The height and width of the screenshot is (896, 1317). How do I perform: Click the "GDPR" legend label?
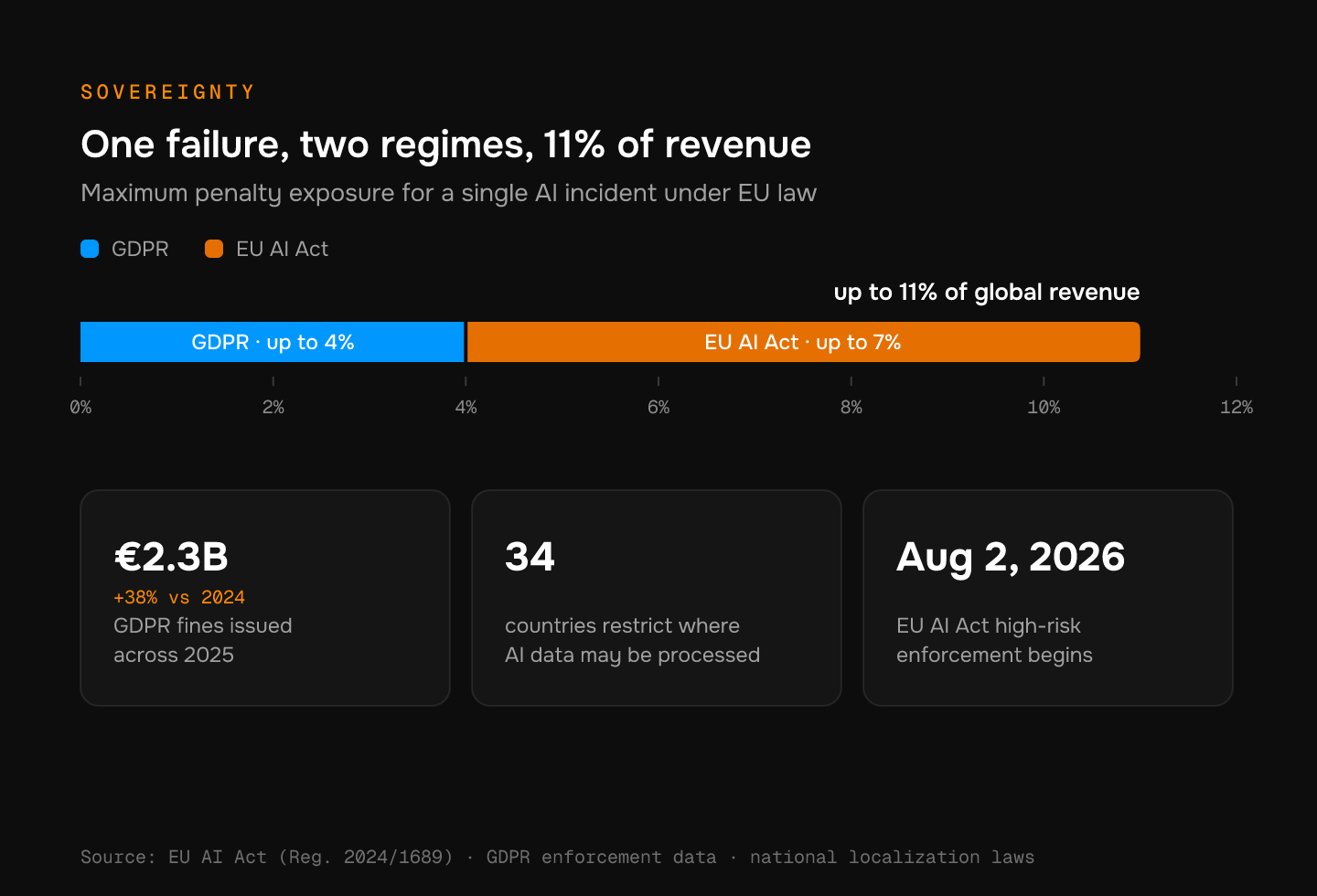coord(140,249)
